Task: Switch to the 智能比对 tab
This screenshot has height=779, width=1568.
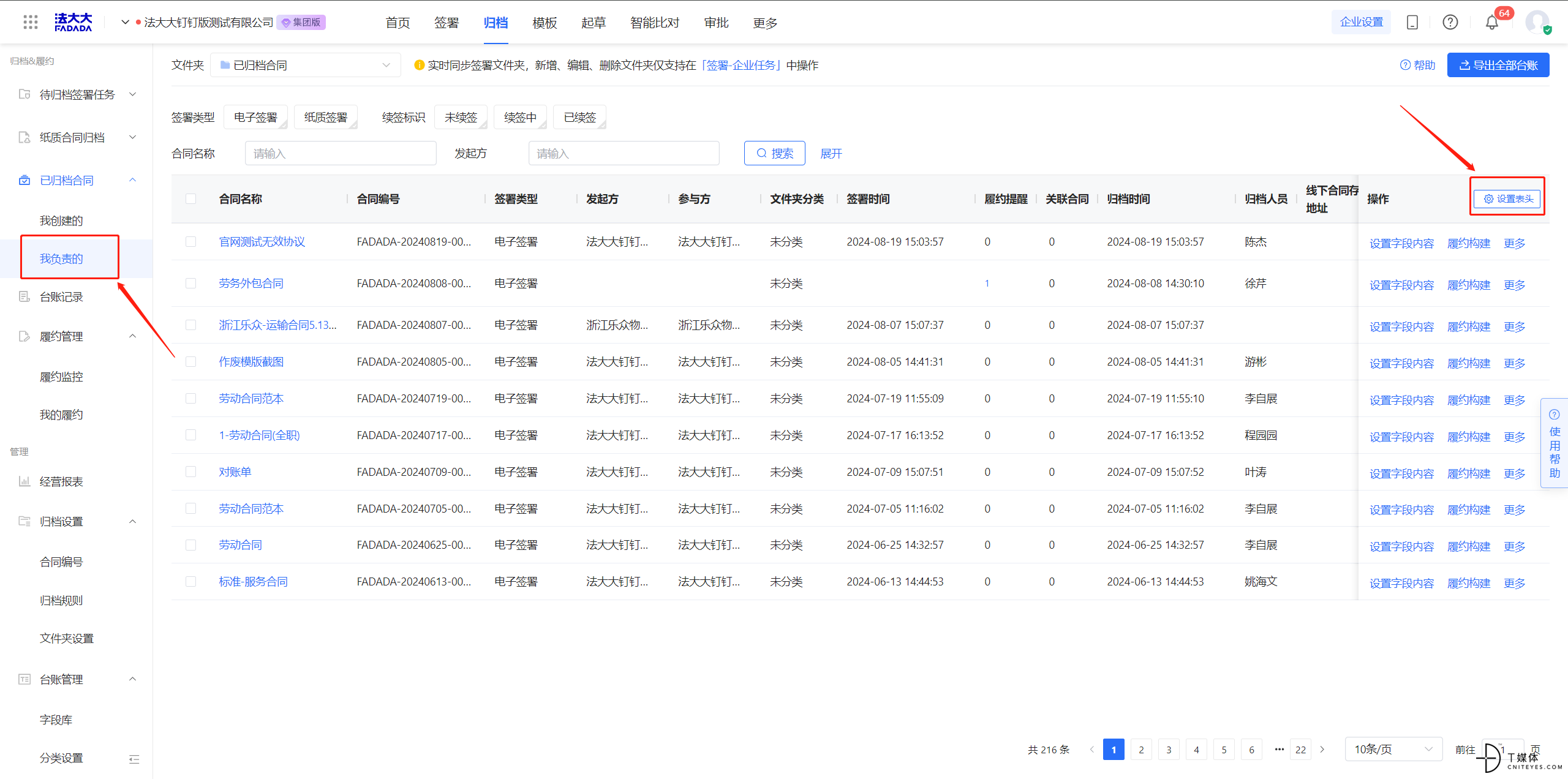Action: [x=655, y=23]
